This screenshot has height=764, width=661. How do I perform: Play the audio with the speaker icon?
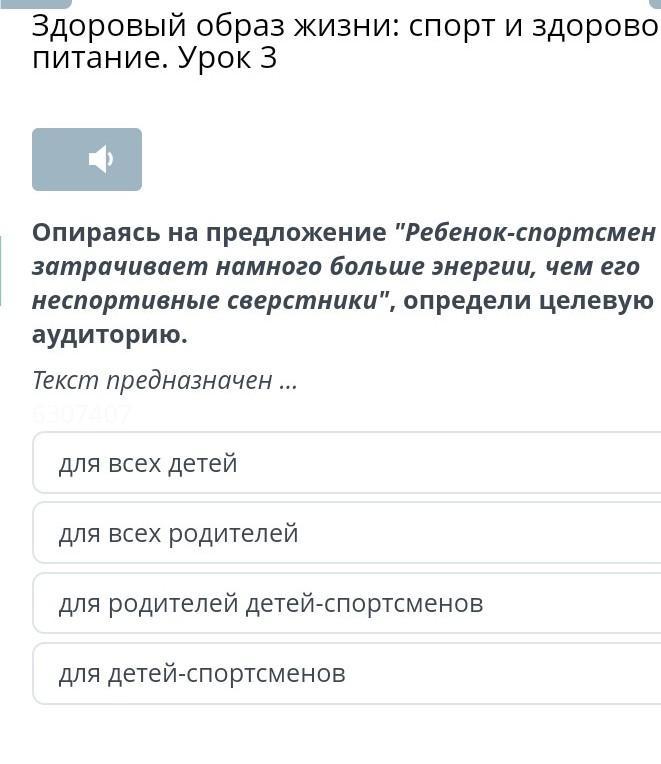tap(101, 159)
